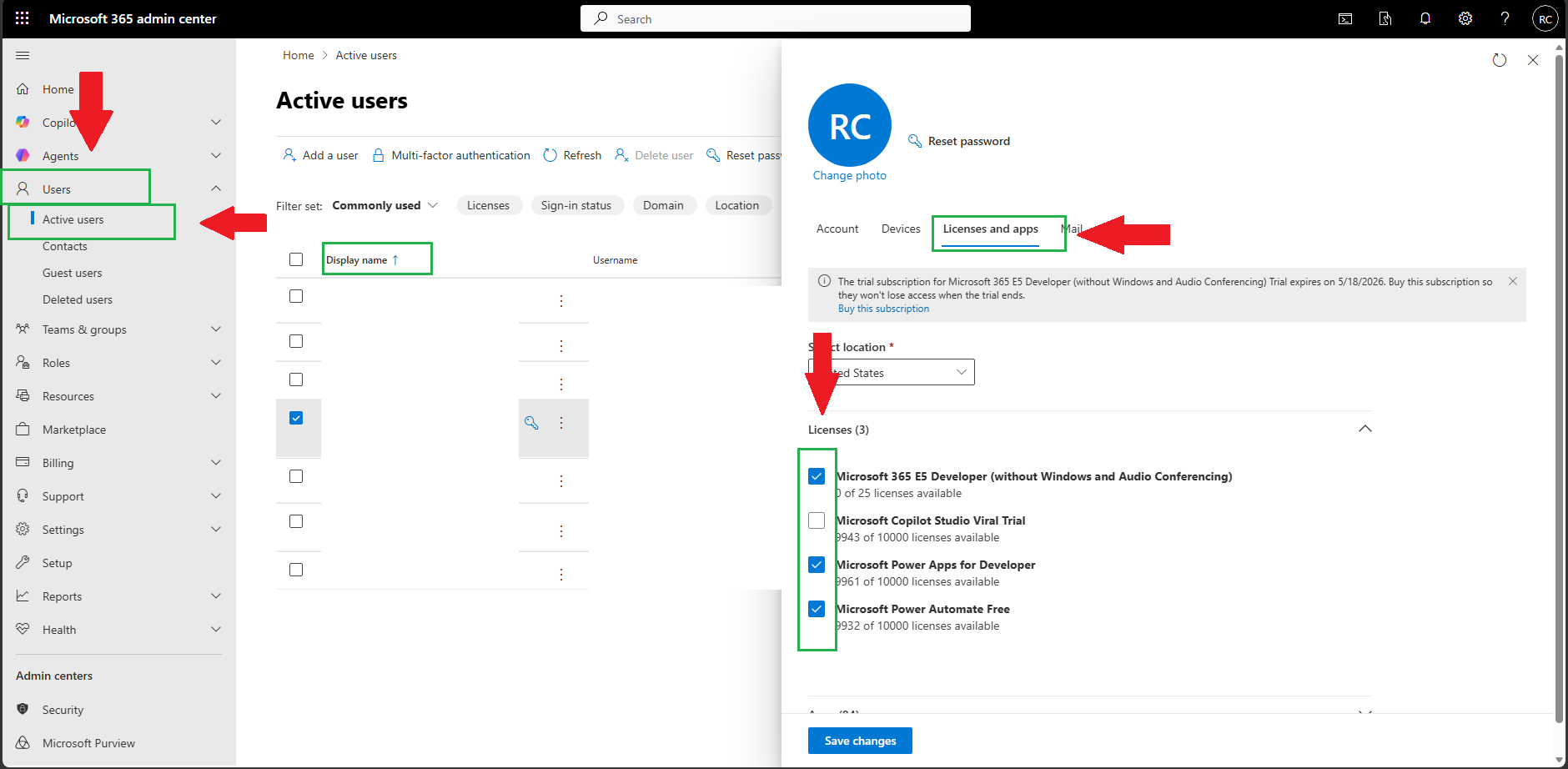Click the panel vertical scrollbar
The width and height of the screenshot is (1568, 769).
1559,388
